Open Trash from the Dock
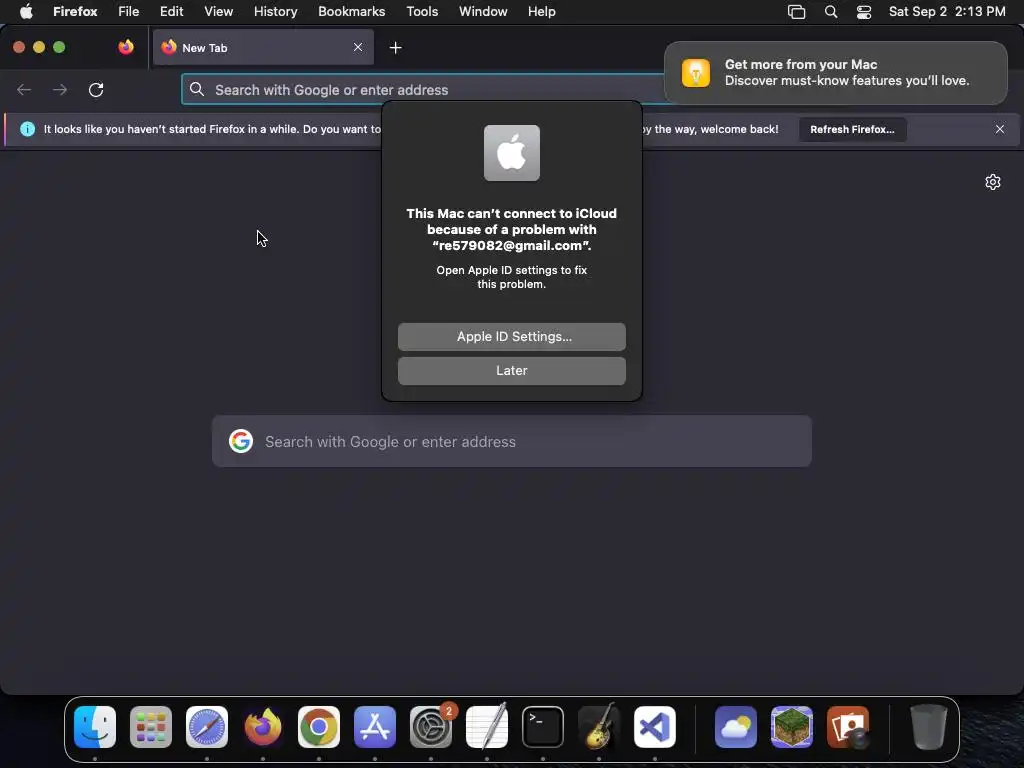The height and width of the screenshot is (768, 1024). [x=929, y=727]
